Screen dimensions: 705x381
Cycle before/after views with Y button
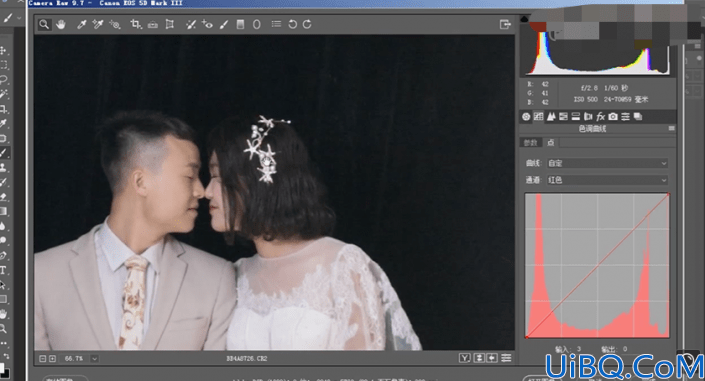pyautogui.click(x=464, y=358)
